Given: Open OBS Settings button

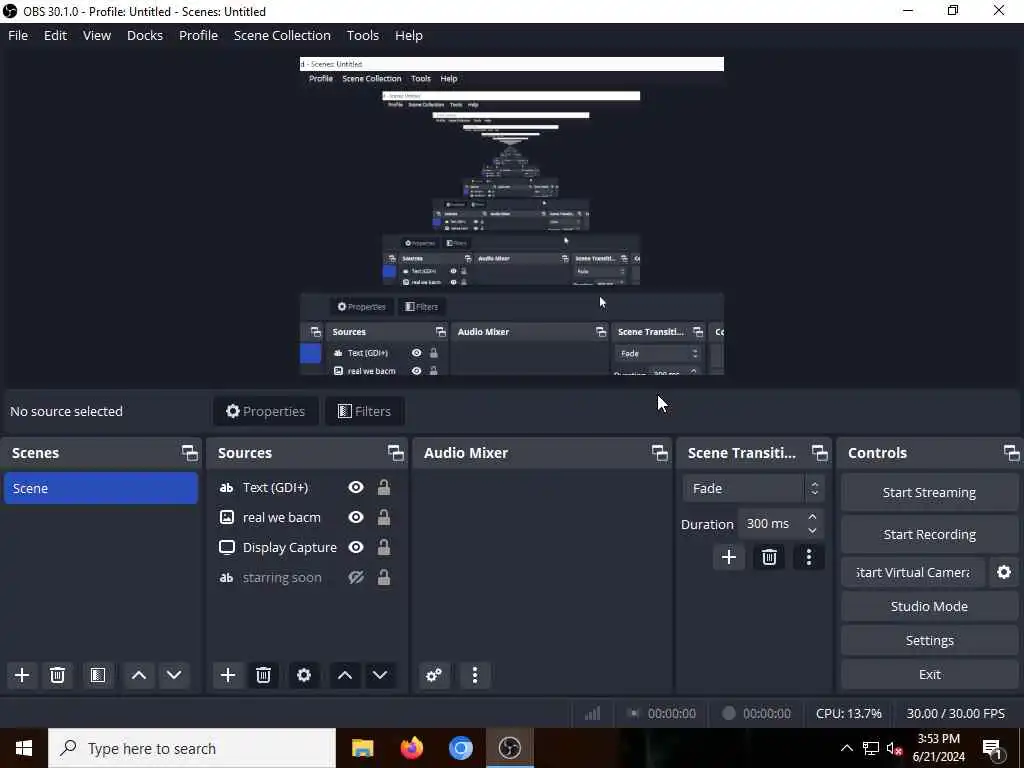Looking at the screenshot, I should pyautogui.click(x=929, y=640).
